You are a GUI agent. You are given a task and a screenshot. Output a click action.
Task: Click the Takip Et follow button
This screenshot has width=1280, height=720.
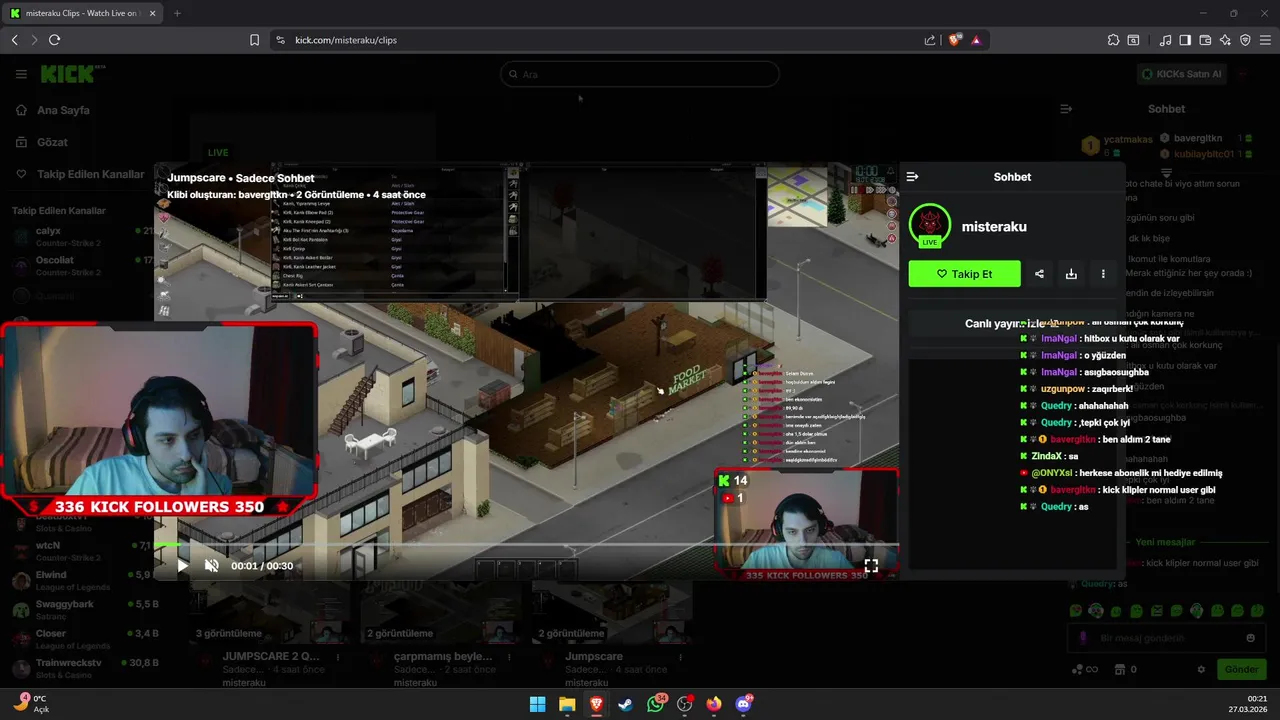964,274
